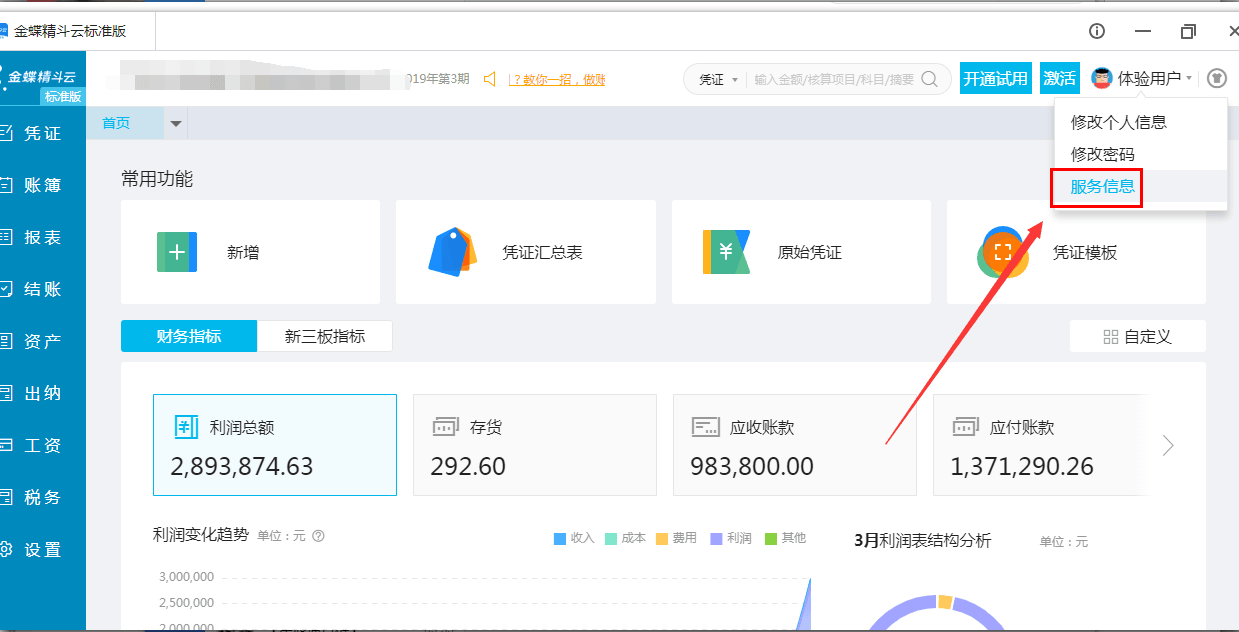Image resolution: width=1239 pixels, height=632 pixels.
Task: Expand the 体验用户 account dropdown arrow
Action: [x=1189, y=79]
